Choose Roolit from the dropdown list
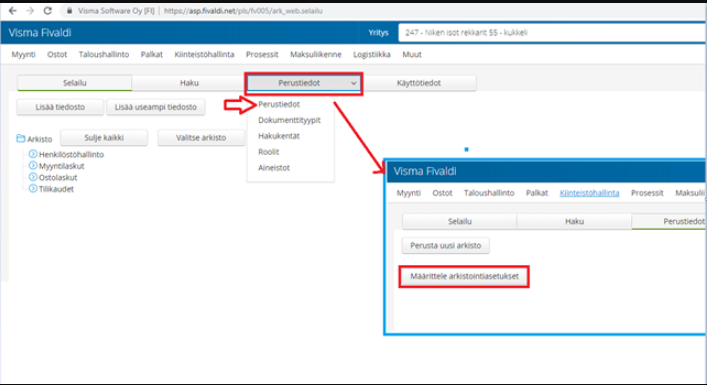 pos(269,152)
